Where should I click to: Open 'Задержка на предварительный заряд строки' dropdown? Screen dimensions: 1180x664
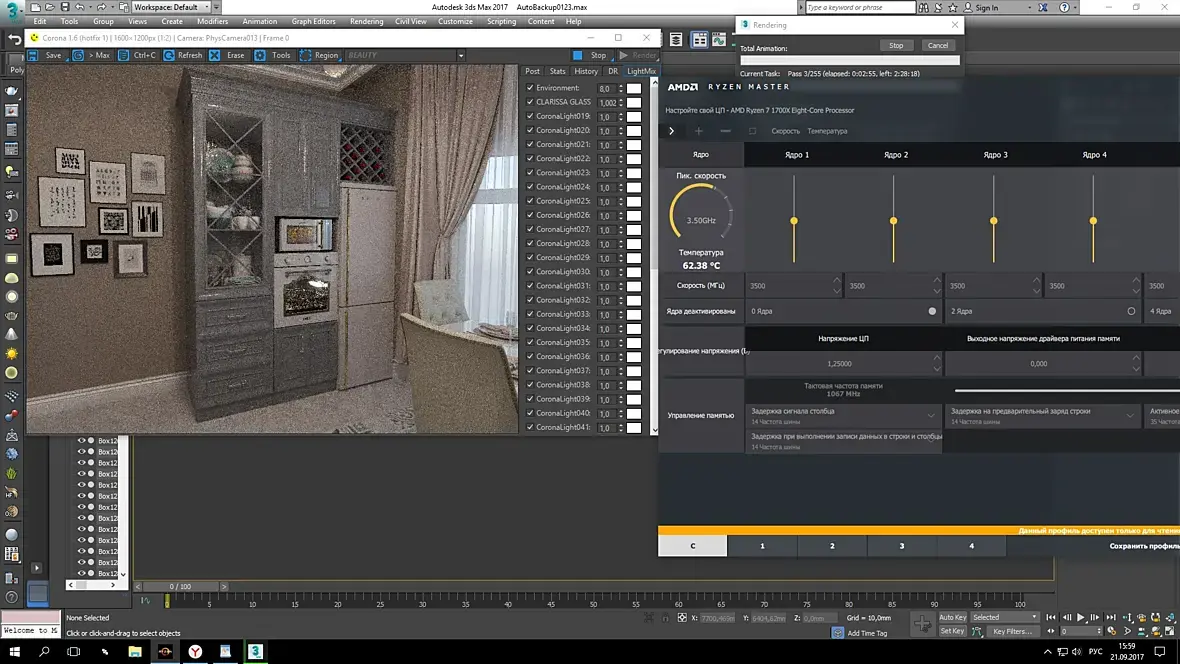point(1043,416)
